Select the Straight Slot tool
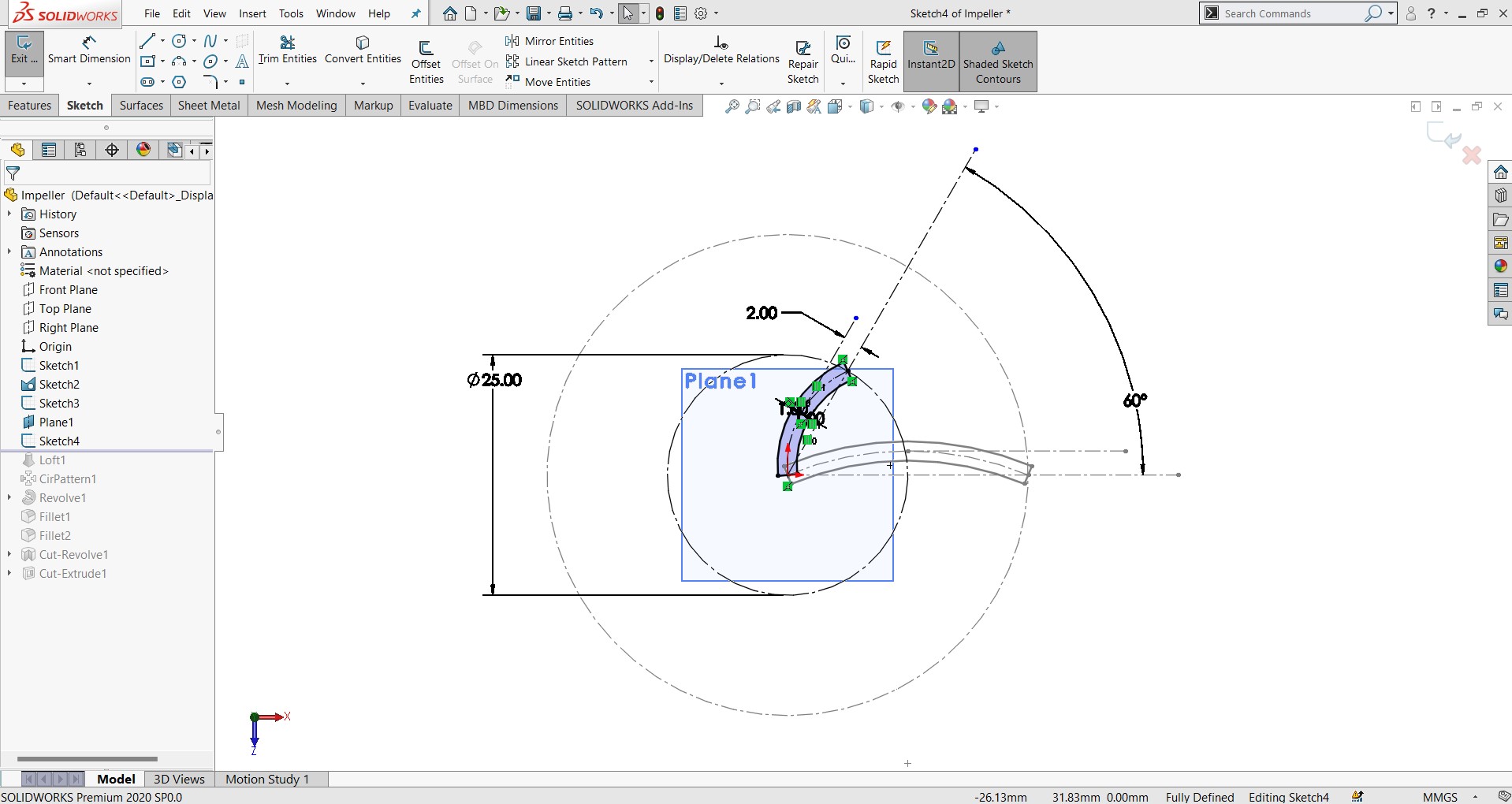Screen dimensions: 1512x804 [147, 82]
